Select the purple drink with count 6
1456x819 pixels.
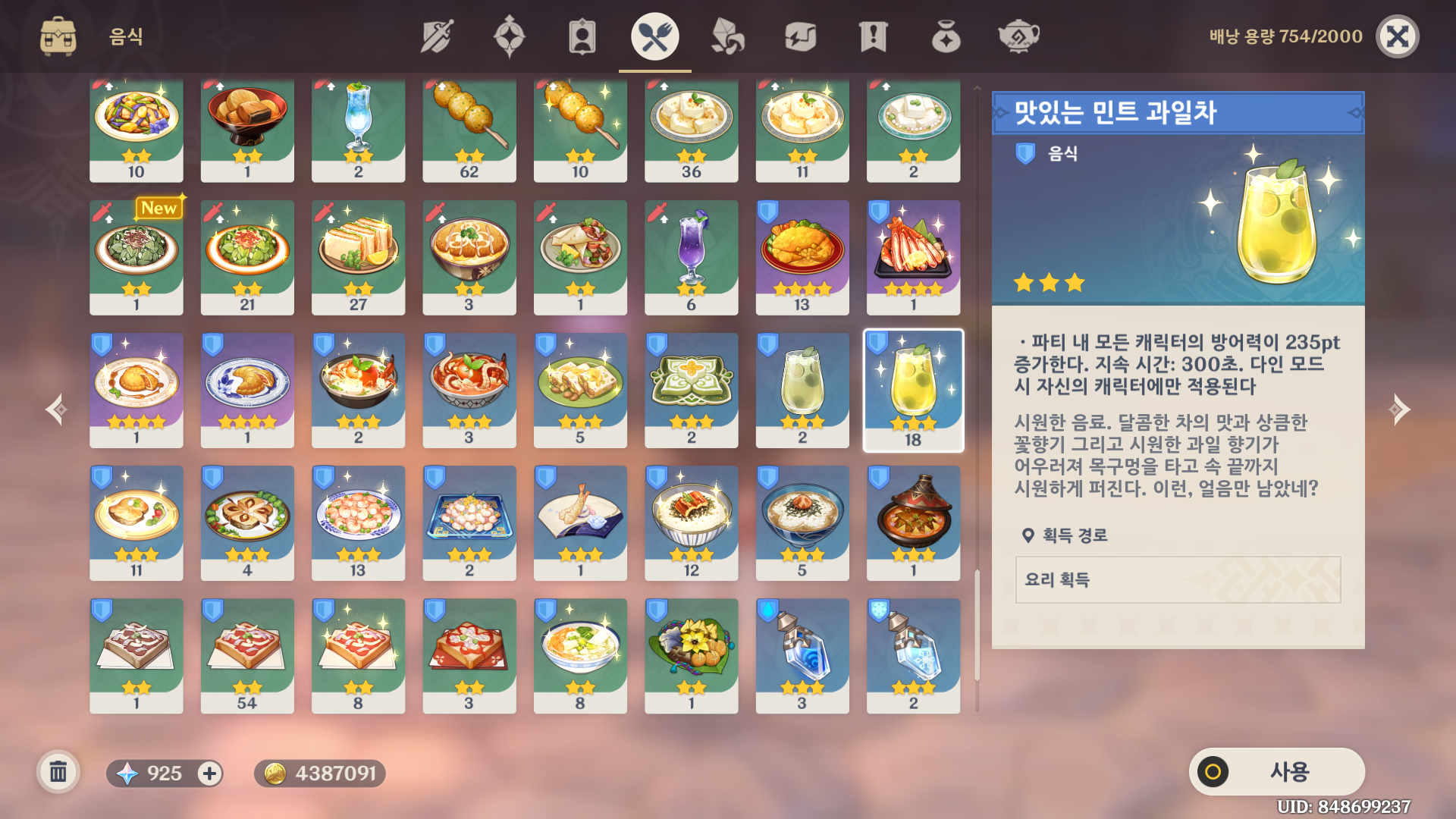pos(692,258)
